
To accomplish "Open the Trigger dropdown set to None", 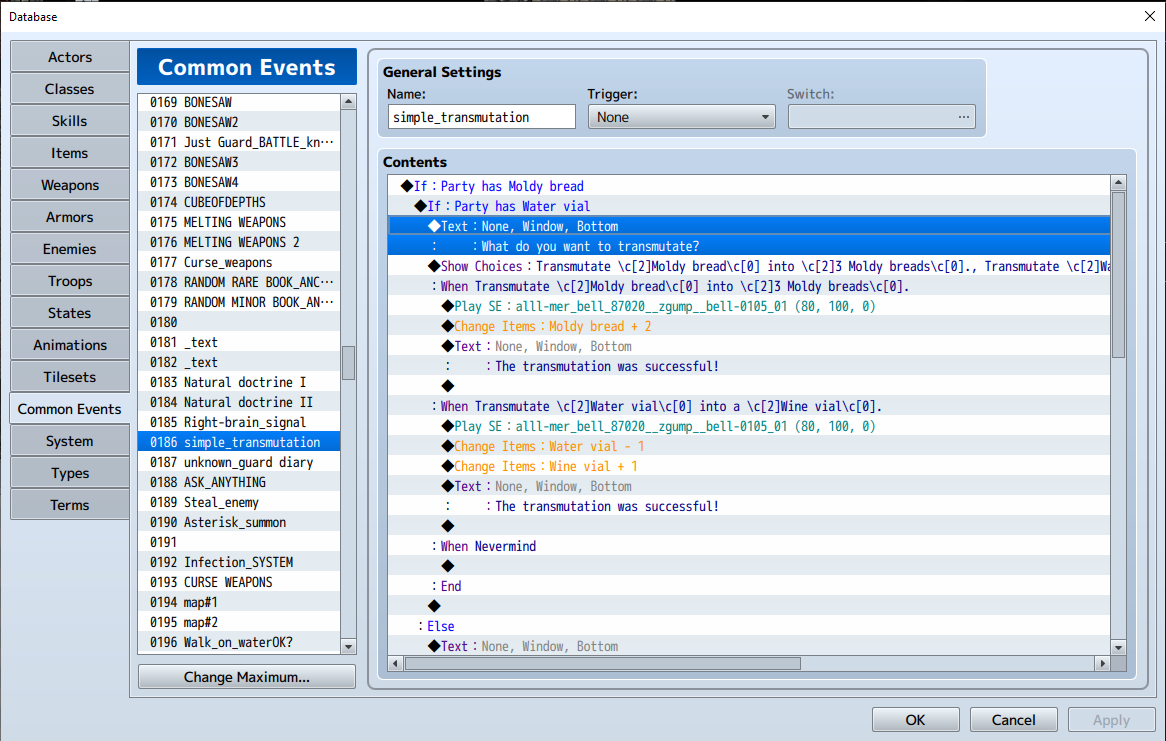I will [682, 117].
